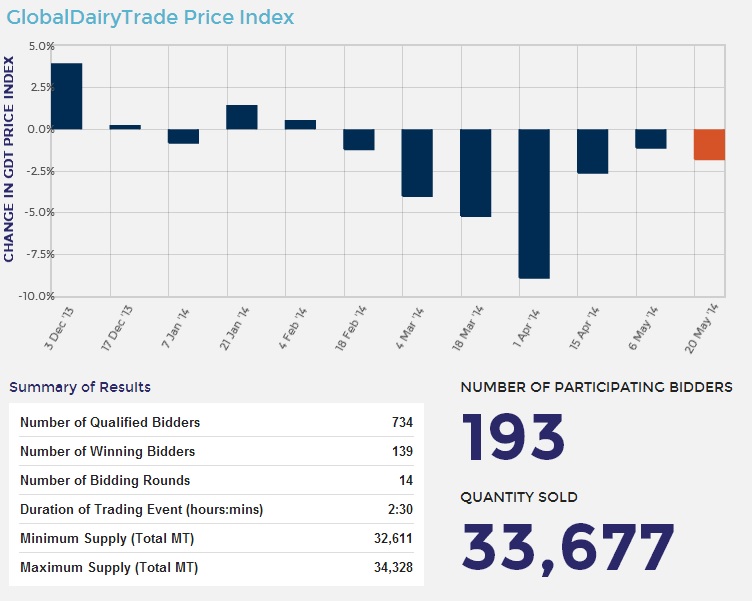Select the Number of Winning Bidders row
The image size is (752, 601).
216,451
